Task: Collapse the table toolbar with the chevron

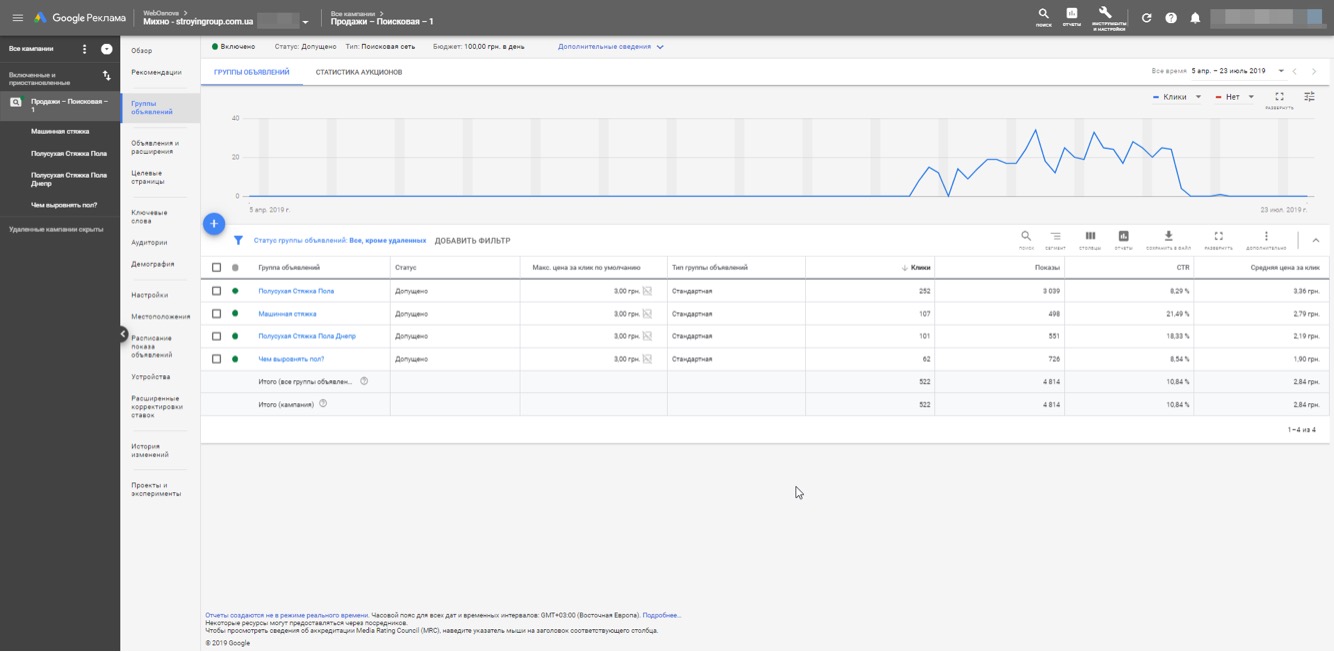Action: pyautogui.click(x=1316, y=241)
